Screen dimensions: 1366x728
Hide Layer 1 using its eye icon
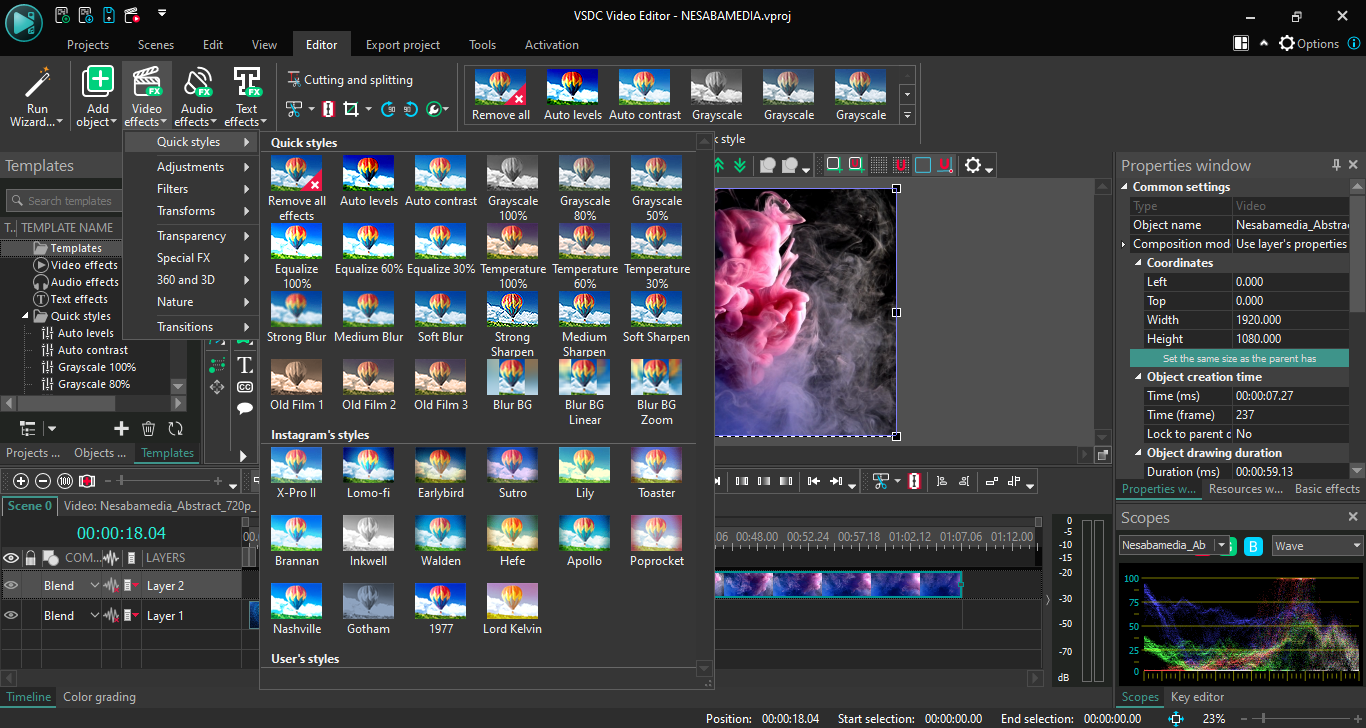12,616
